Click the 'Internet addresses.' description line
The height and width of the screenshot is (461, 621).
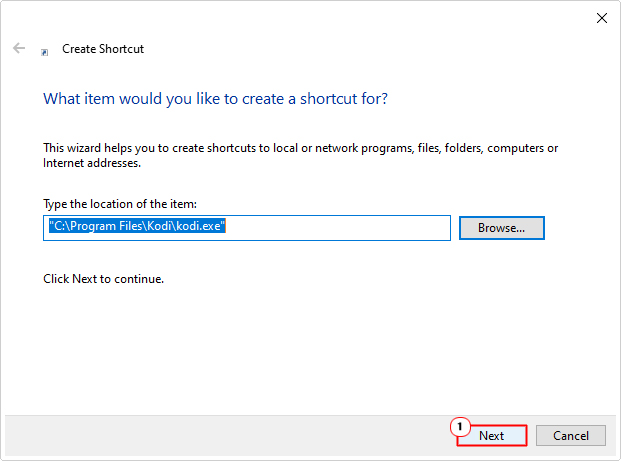pos(92,162)
